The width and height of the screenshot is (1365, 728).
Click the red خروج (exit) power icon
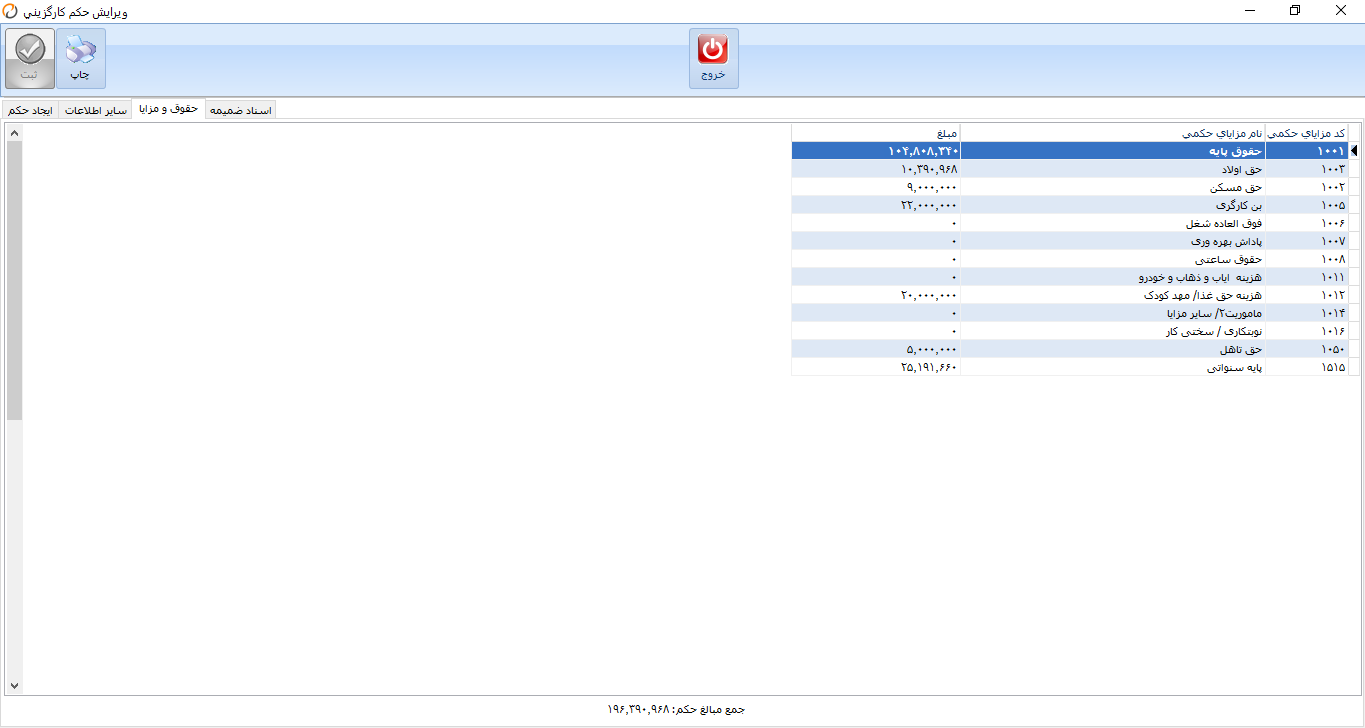[x=713, y=49]
